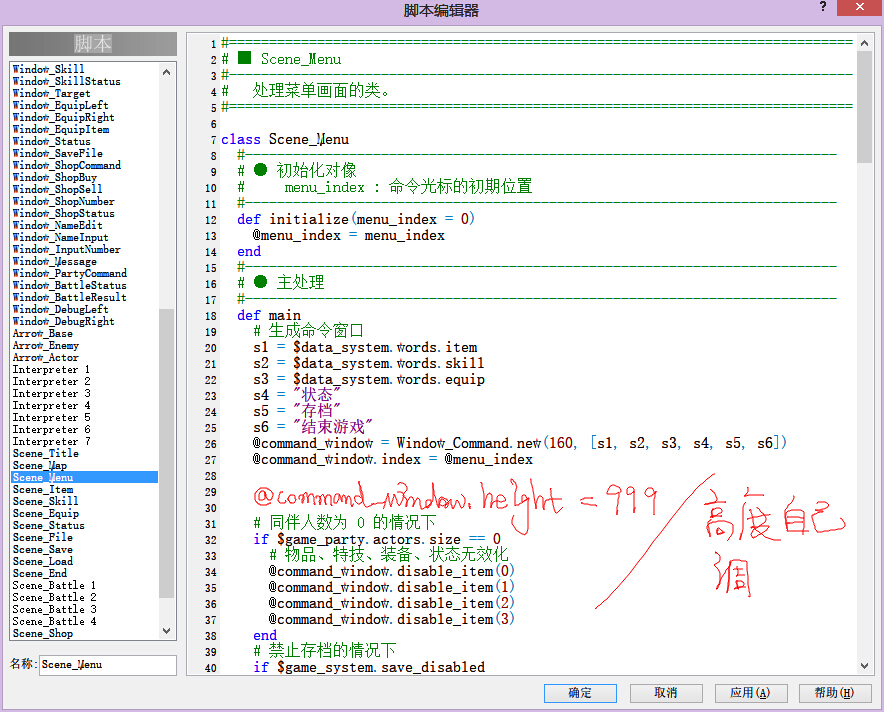884x712 pixels.
Task: Select highlighted Scene_Menu script
Action: click(85, 477)
